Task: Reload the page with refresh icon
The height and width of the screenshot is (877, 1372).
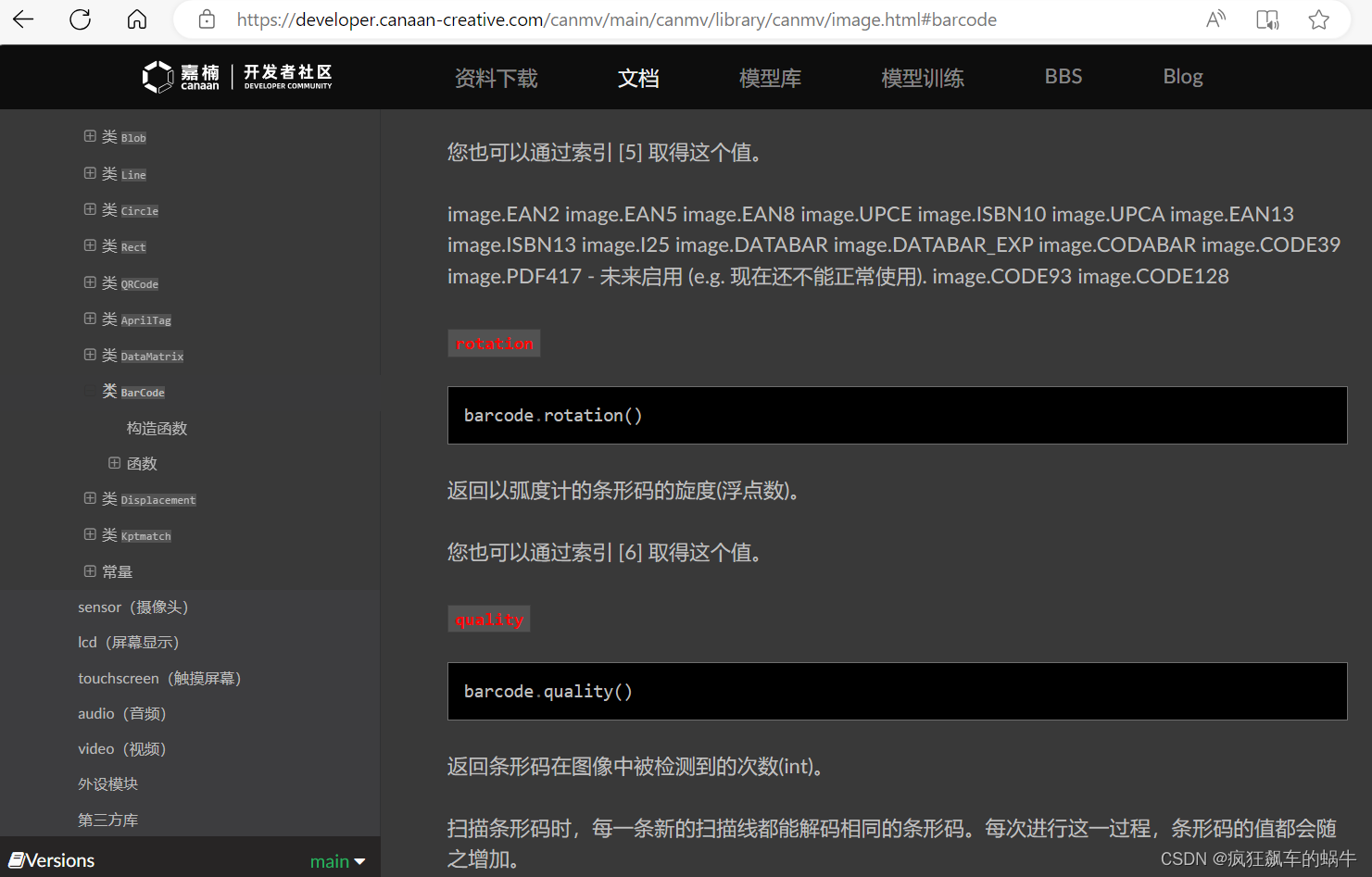Action: point(81,19)
